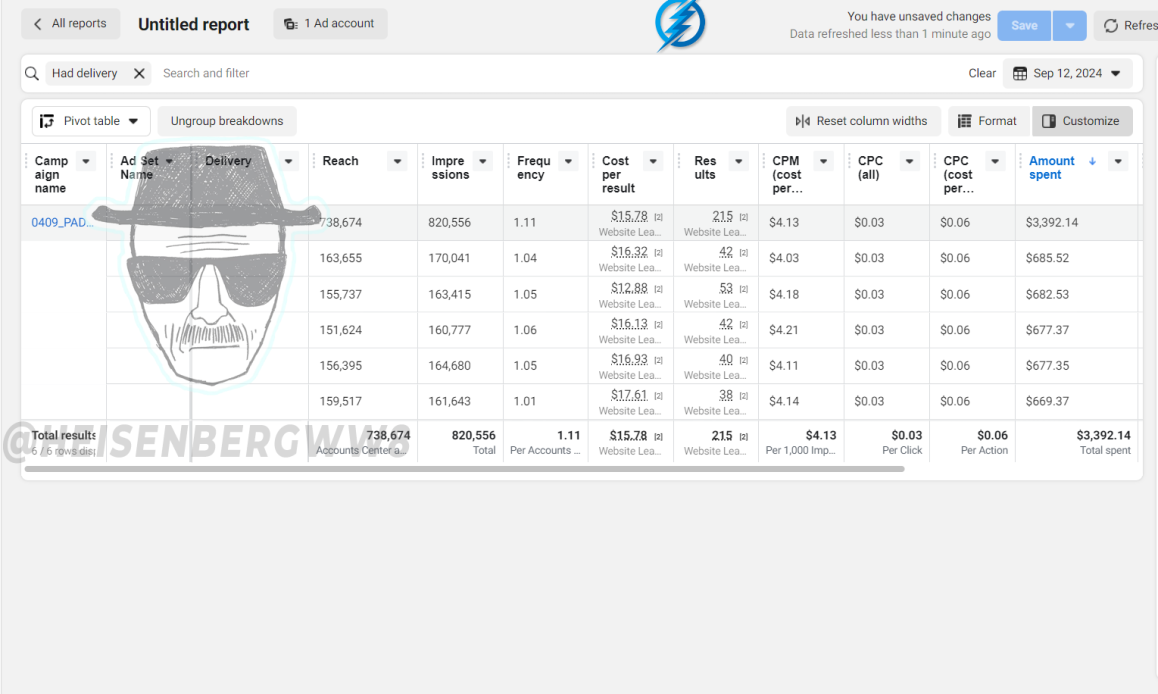This screenshot has height=694, width=1158.
Task: Open the Frequency column menu arrow
Action: pyautogui.click(x=568, y=161)
